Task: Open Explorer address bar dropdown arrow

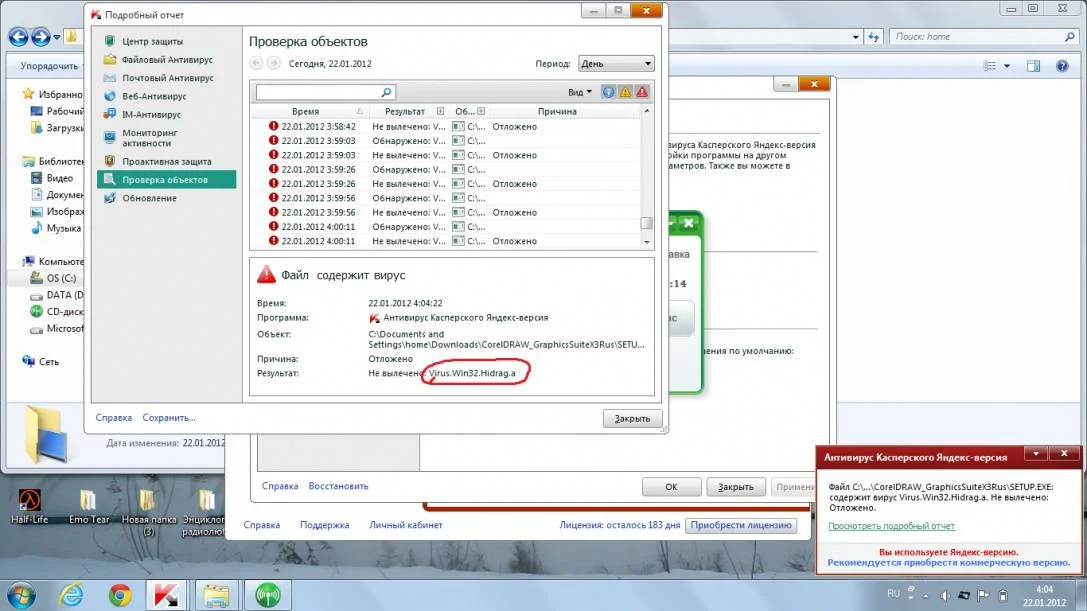Action: 855,37
